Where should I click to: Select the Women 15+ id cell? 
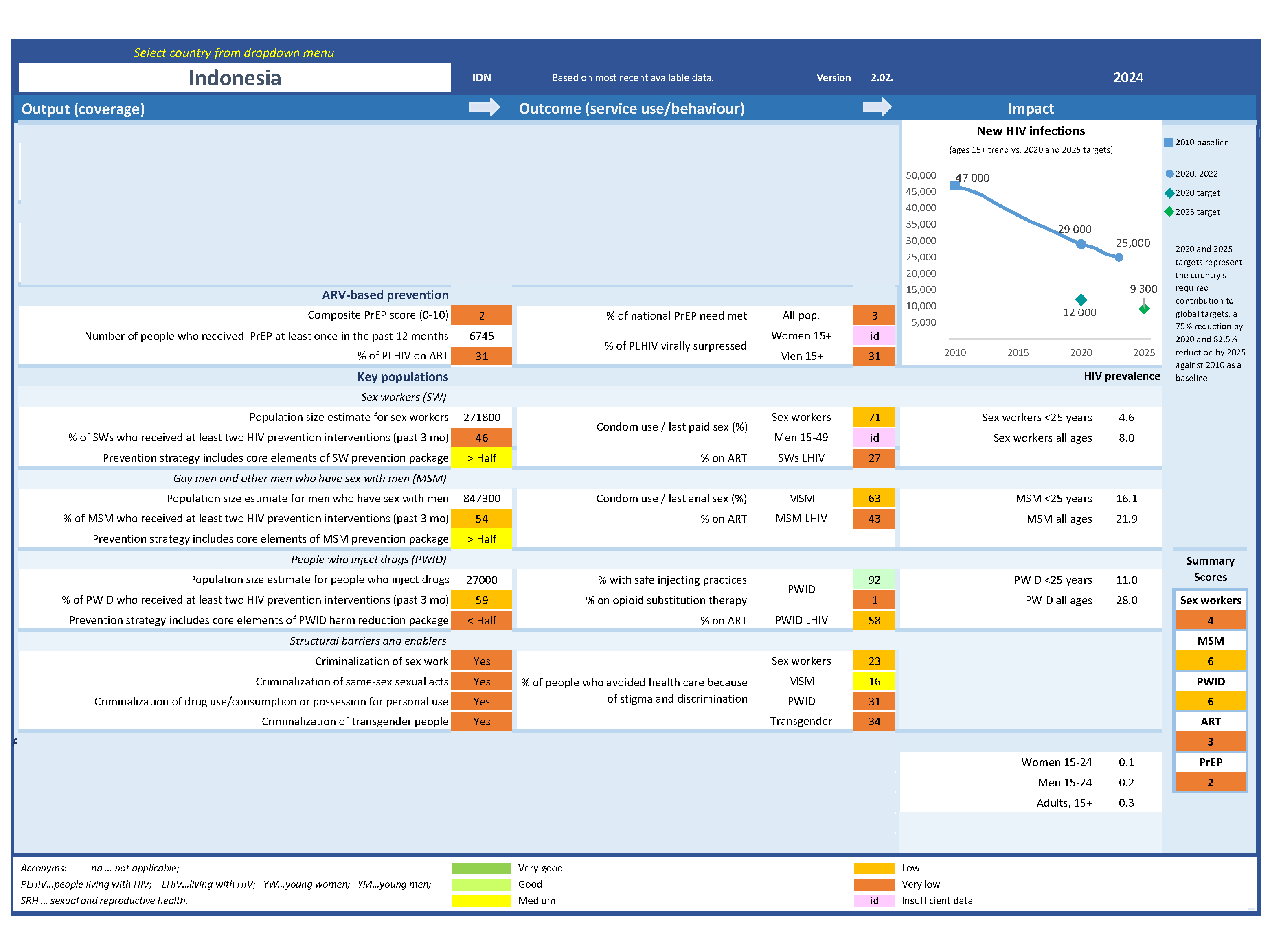tap(874, 336)
